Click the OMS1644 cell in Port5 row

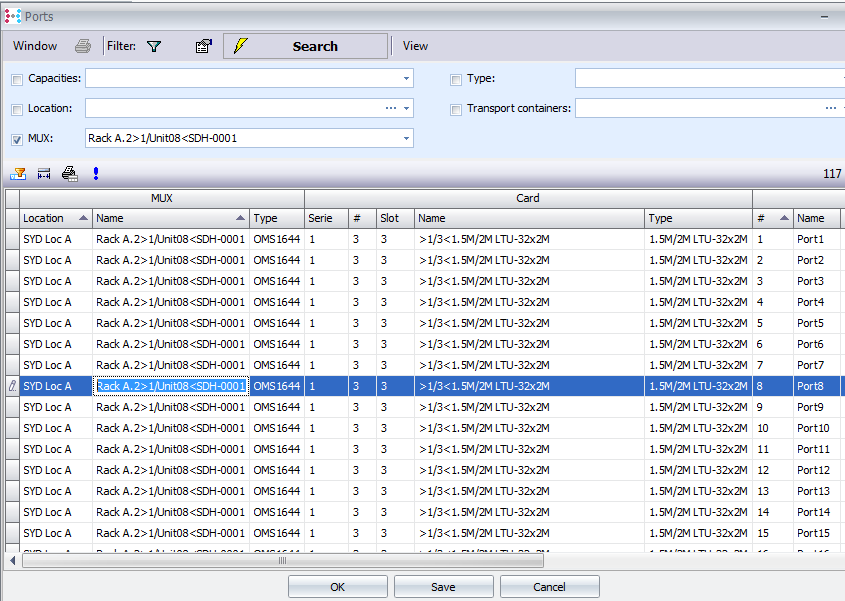277,323
